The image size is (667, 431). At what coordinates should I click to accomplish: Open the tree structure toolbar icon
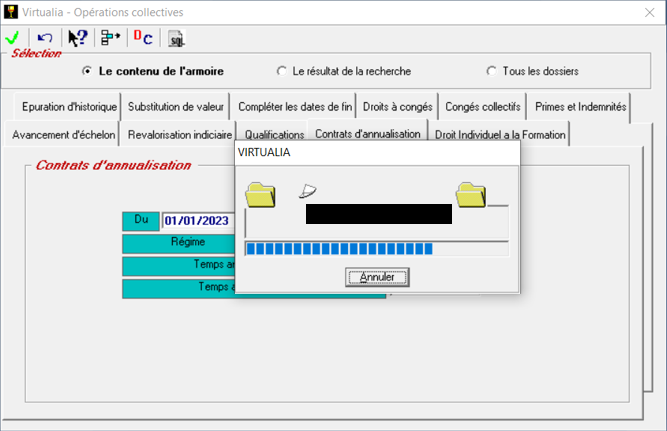[110, 38]
